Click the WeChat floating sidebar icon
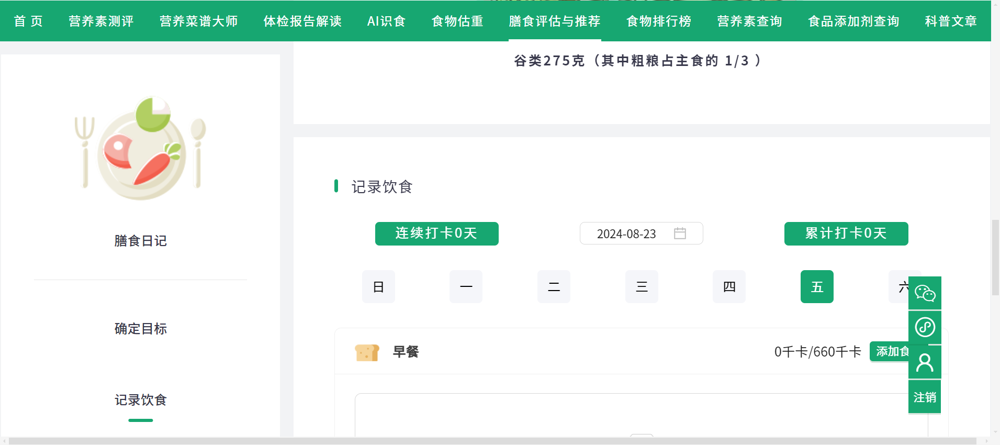Image resolution: width=1000 pixels, height=445 pixels. (924, 293)
